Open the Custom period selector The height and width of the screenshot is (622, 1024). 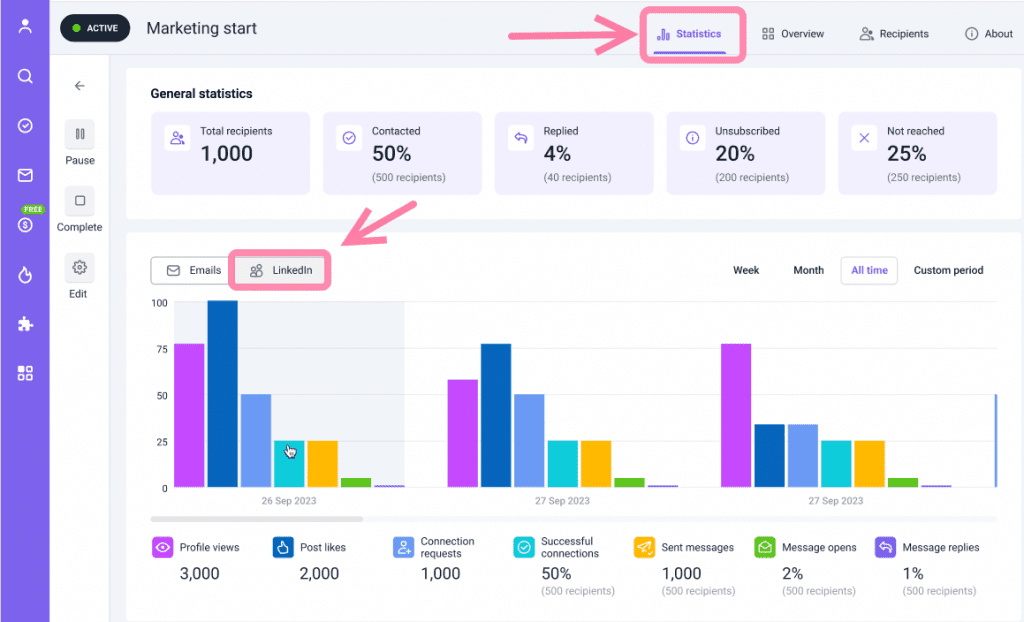pos(948,270)
